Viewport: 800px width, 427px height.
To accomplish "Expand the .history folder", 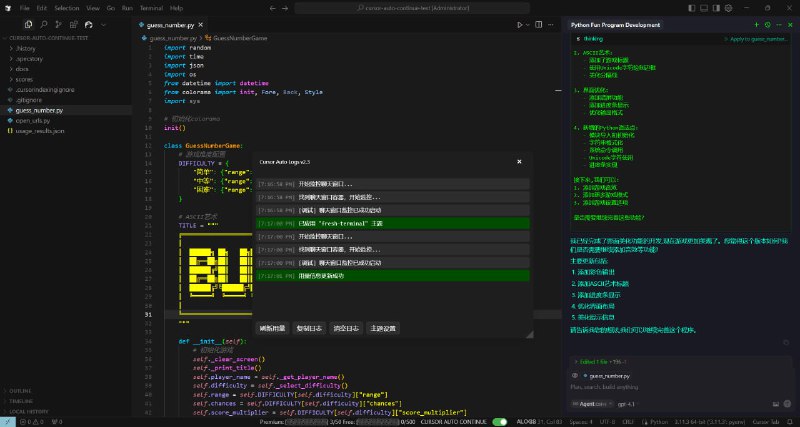I will 26,47.
